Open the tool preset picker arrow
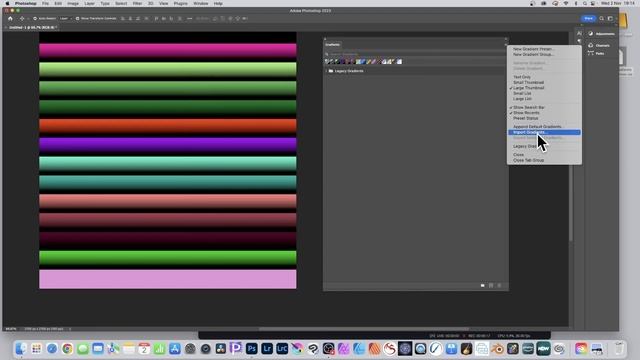 (28, 18)
